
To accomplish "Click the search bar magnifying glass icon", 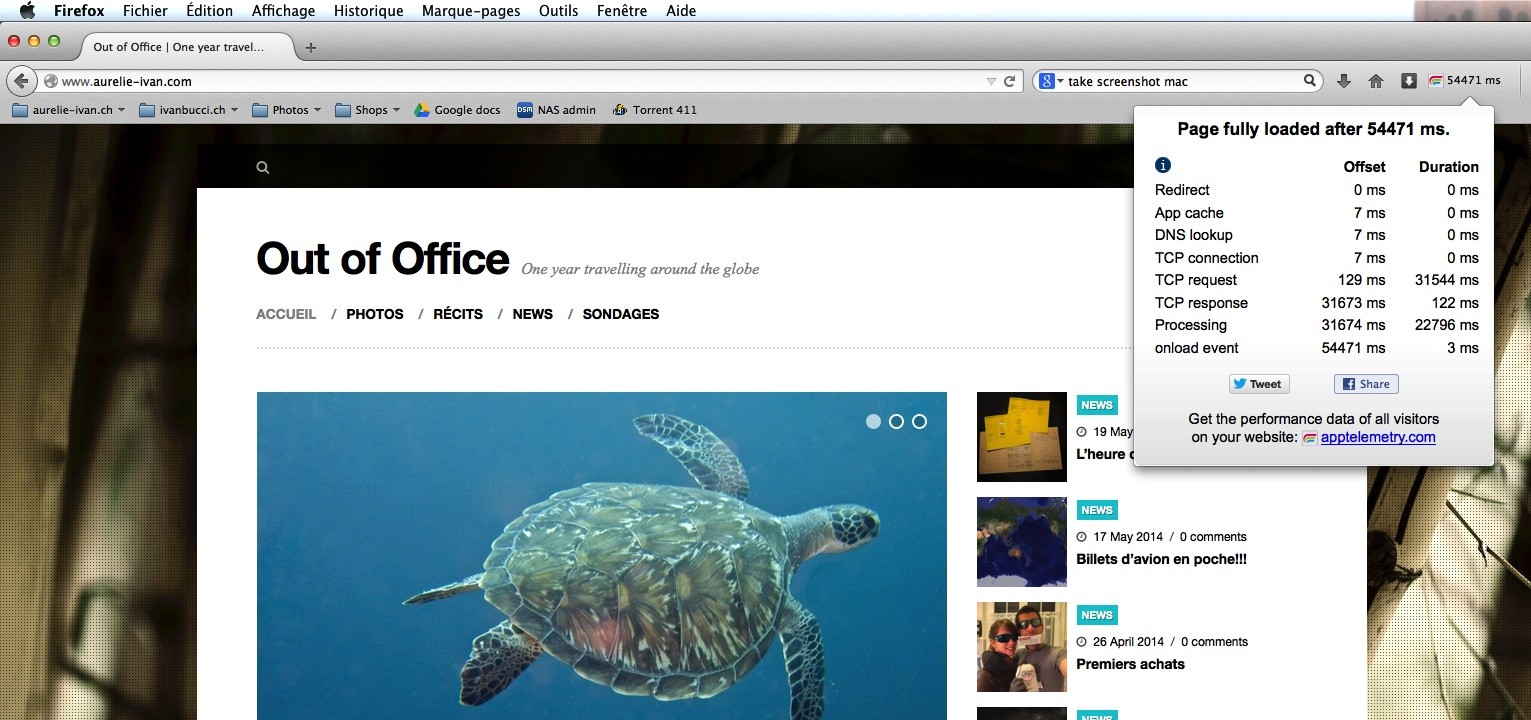I will (1309, 81).
